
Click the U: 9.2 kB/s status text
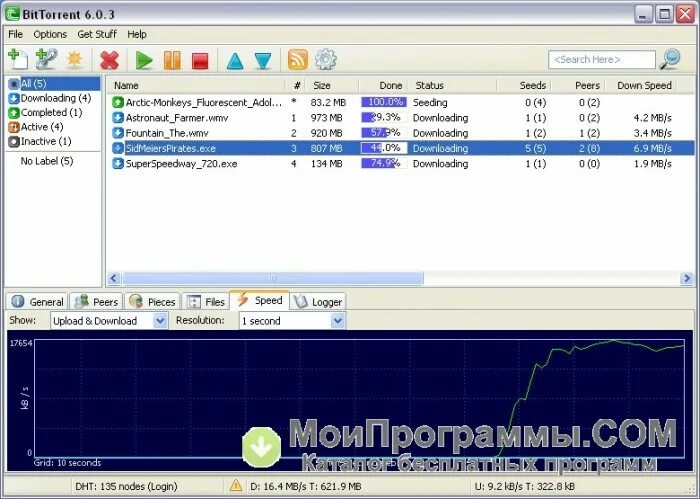pyautogui.click(x=525, y=486)
